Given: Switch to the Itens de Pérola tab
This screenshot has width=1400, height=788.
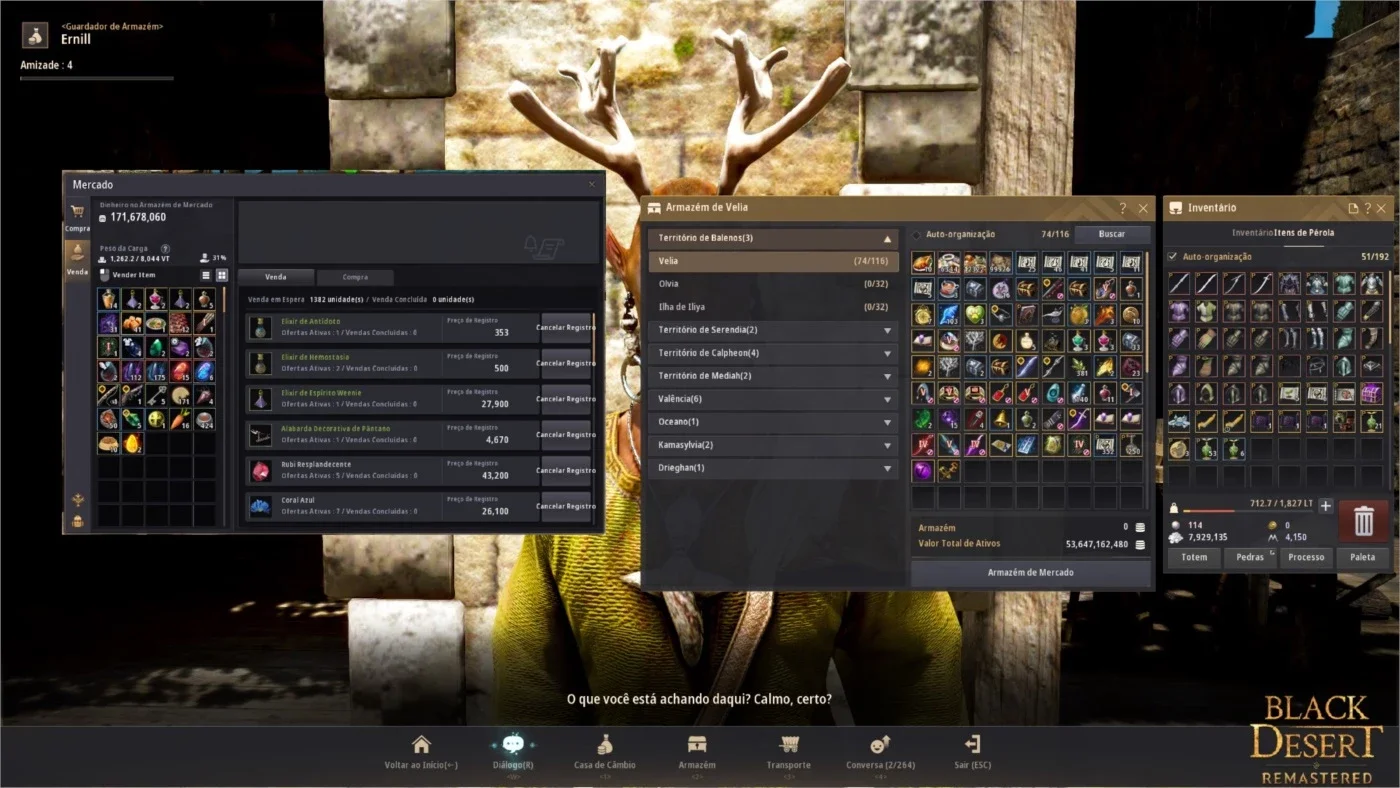Looking at the screenshot, I should (x=1304, y=233).
